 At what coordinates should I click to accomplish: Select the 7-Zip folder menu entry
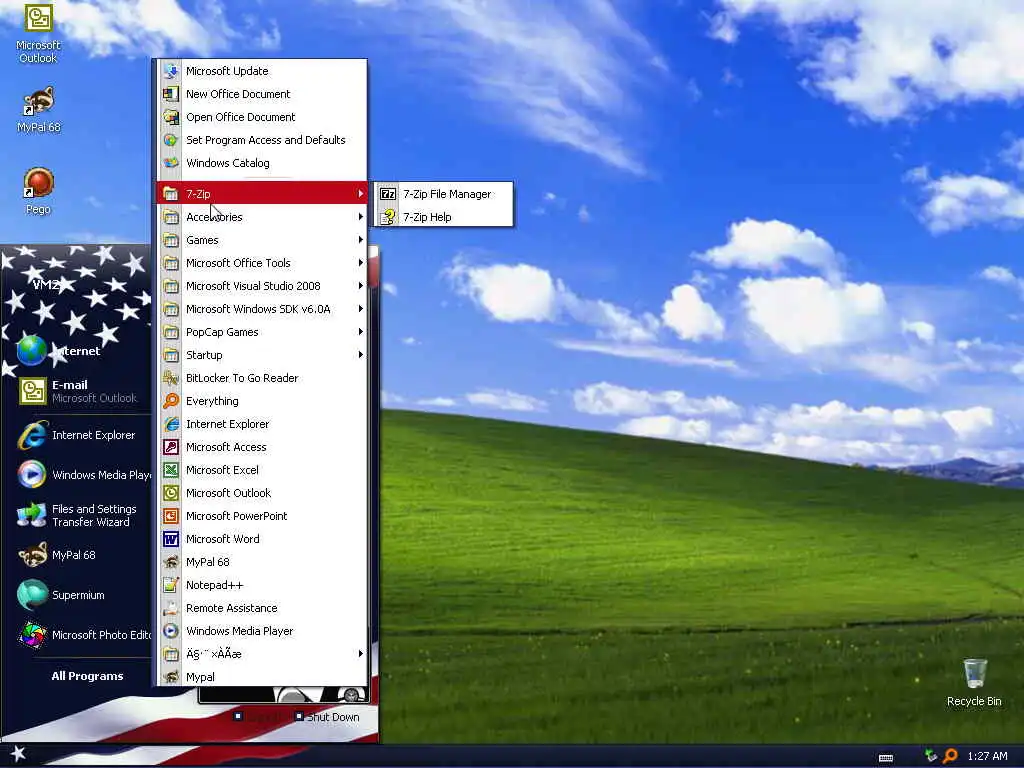(x=262, y=193)
